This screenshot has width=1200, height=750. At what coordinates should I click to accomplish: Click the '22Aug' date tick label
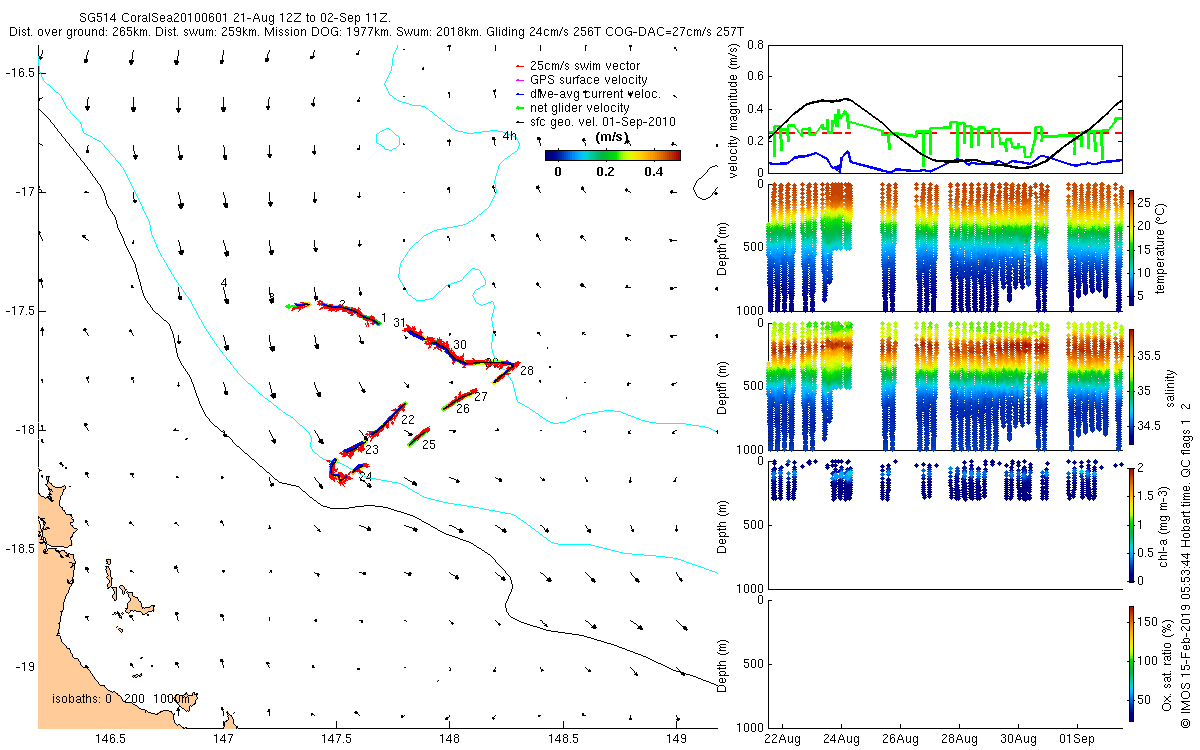[x=781, y=739]
